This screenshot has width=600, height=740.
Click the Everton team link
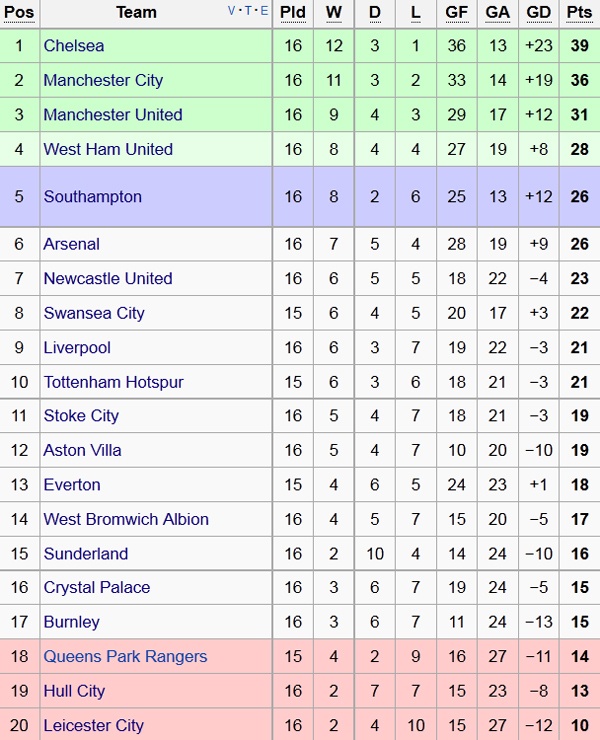pyautogui.click(x=72, y=485)
